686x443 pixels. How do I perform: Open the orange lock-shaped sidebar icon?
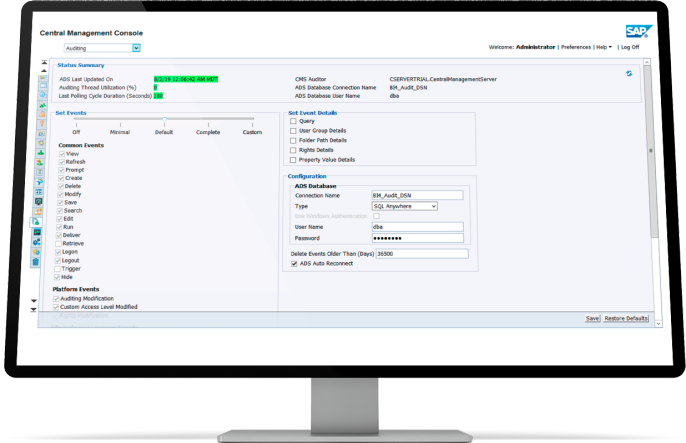[42, 114]
